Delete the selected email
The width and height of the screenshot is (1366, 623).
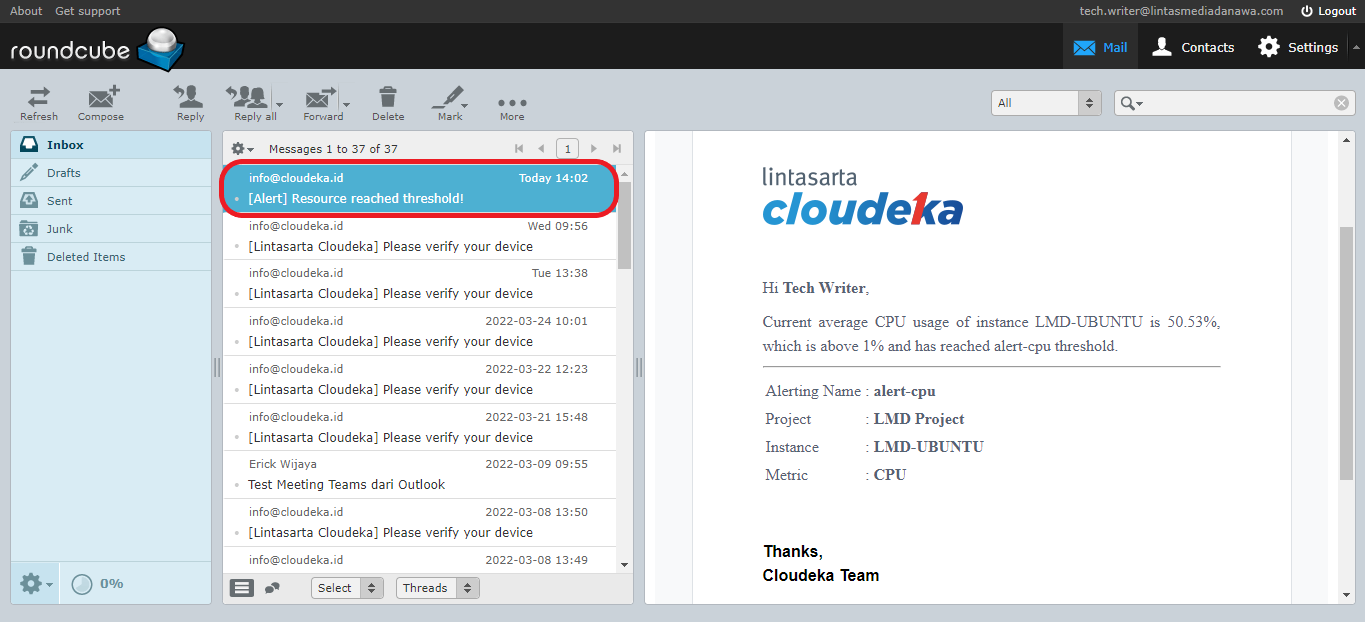click(388, 102)
